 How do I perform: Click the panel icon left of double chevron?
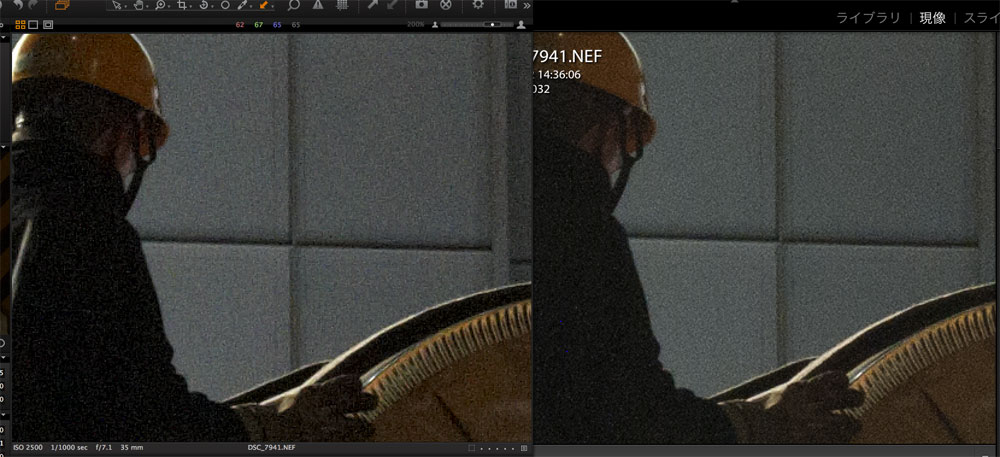[x=511, y=5]
